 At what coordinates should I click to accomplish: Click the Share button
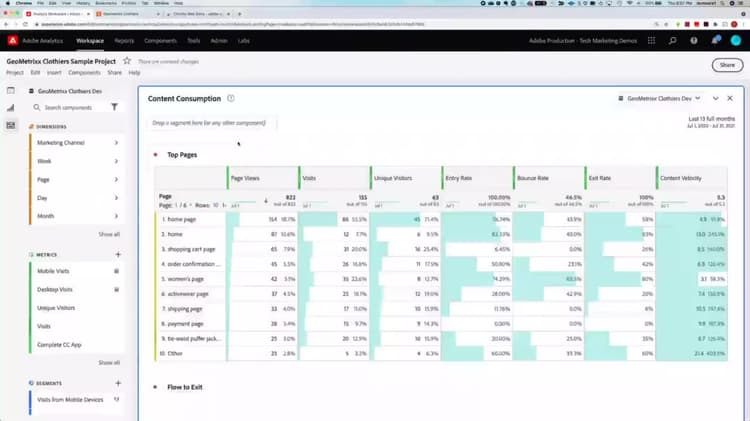[x=727, y=65]
